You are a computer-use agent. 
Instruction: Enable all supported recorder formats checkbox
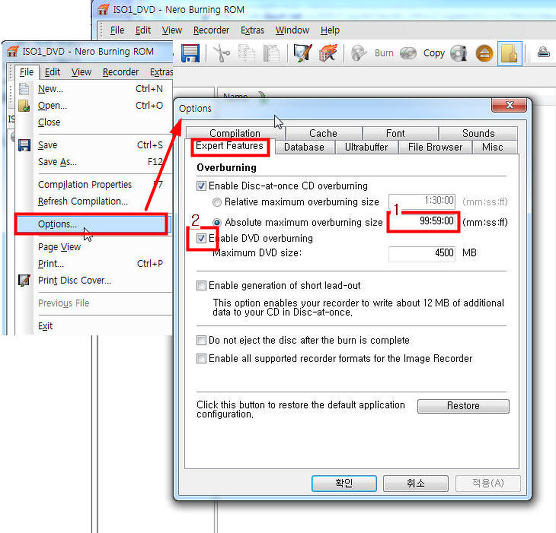(201, 359)
